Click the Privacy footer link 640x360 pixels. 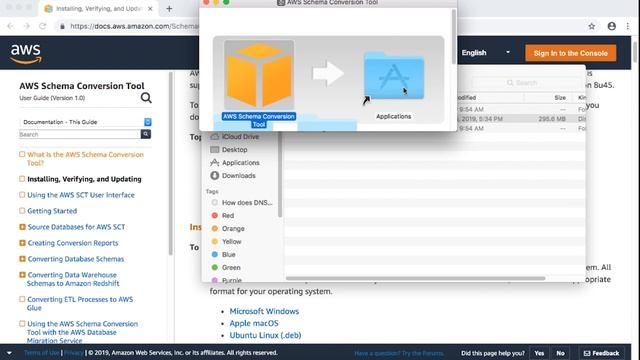pyautogui.click(x=74, y=353)
